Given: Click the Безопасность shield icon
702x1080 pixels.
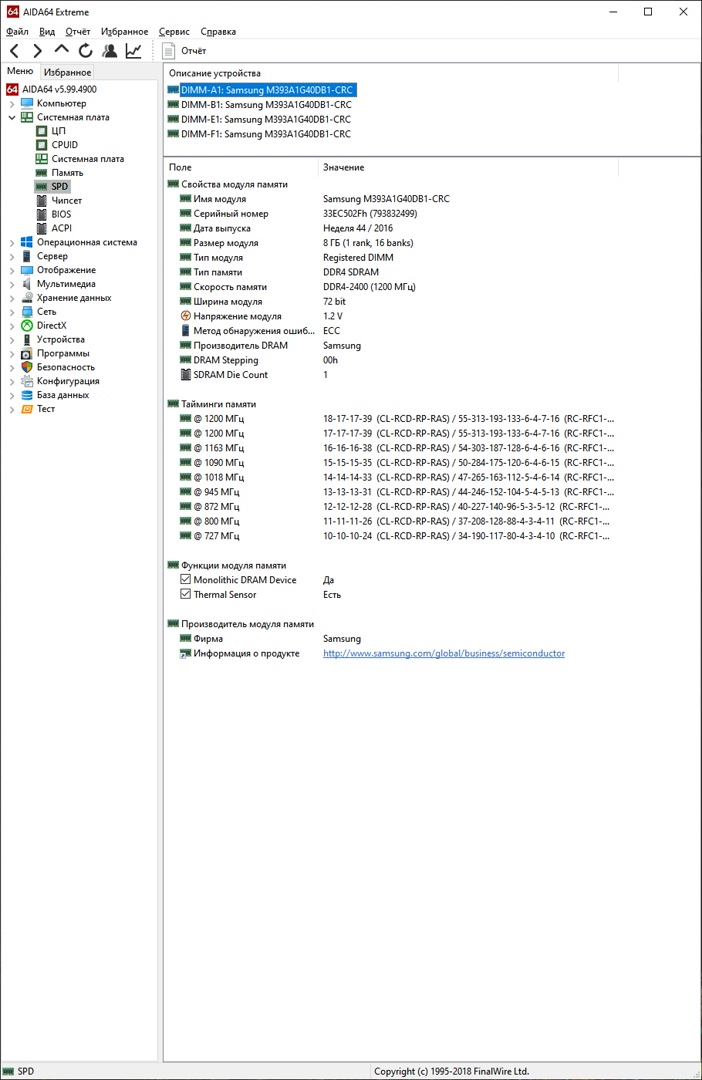Looking at the screenshot, I should point(27,367).
